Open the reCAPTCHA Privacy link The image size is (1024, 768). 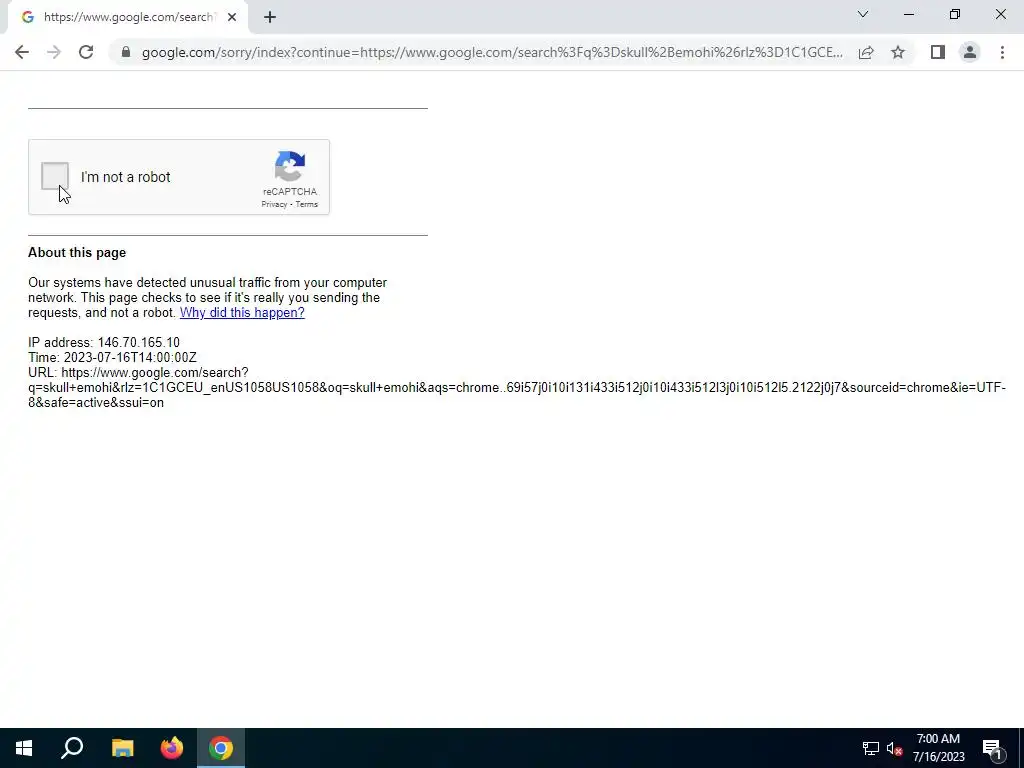[274, 204]
